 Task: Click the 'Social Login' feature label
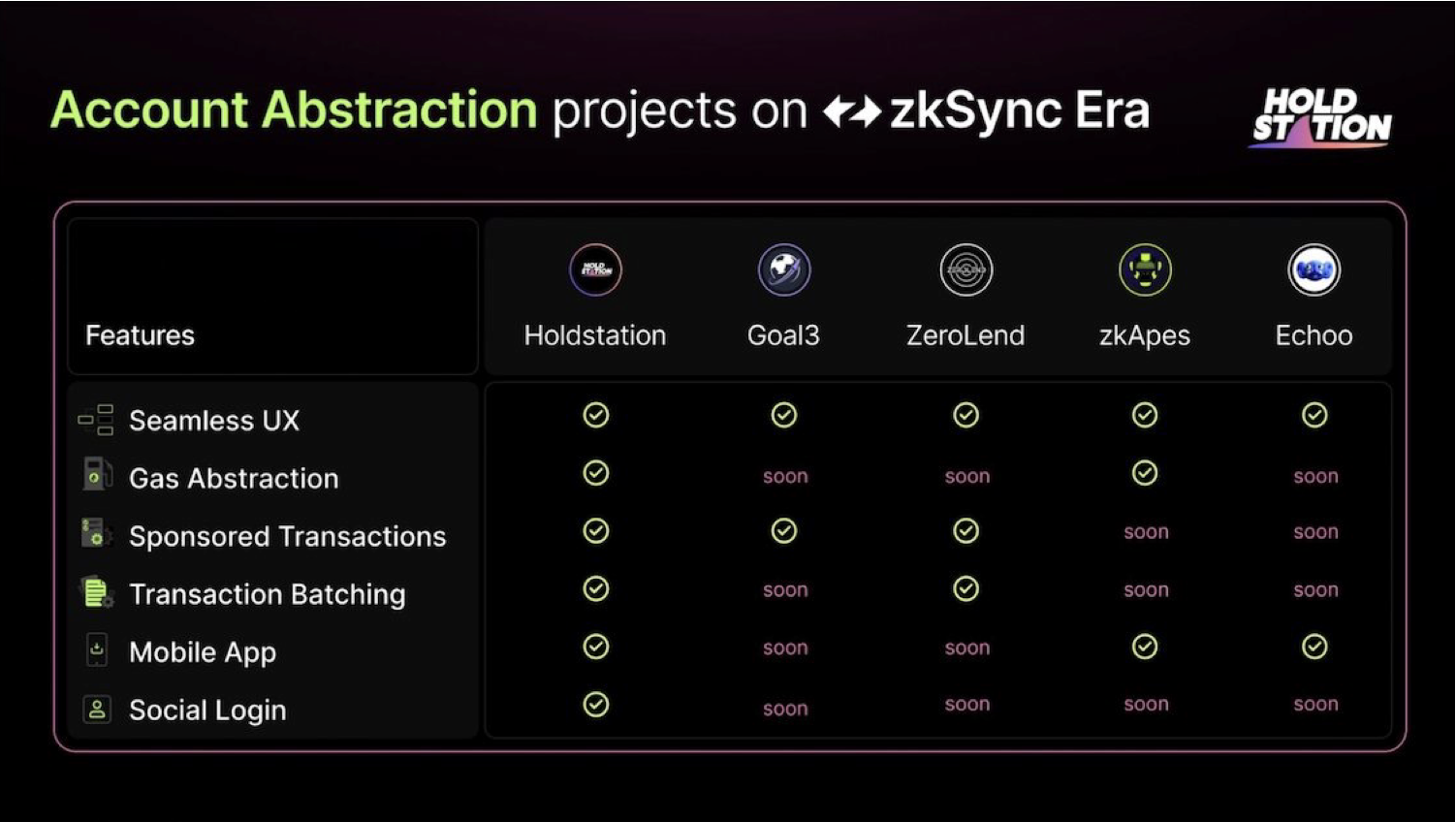207,711
